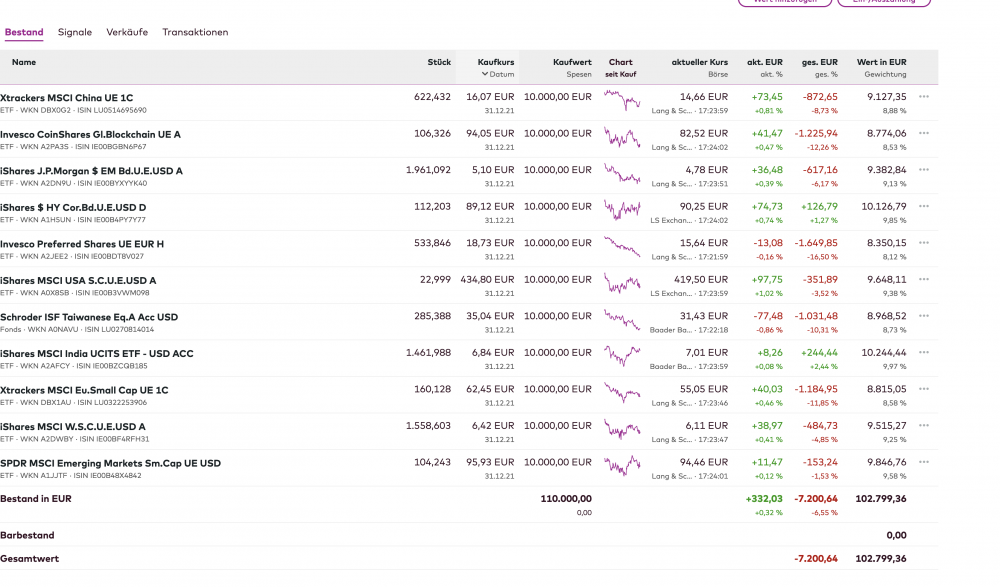
Task: Show more actions for iShares MSCI India ETF
Action: coord(923,353)
